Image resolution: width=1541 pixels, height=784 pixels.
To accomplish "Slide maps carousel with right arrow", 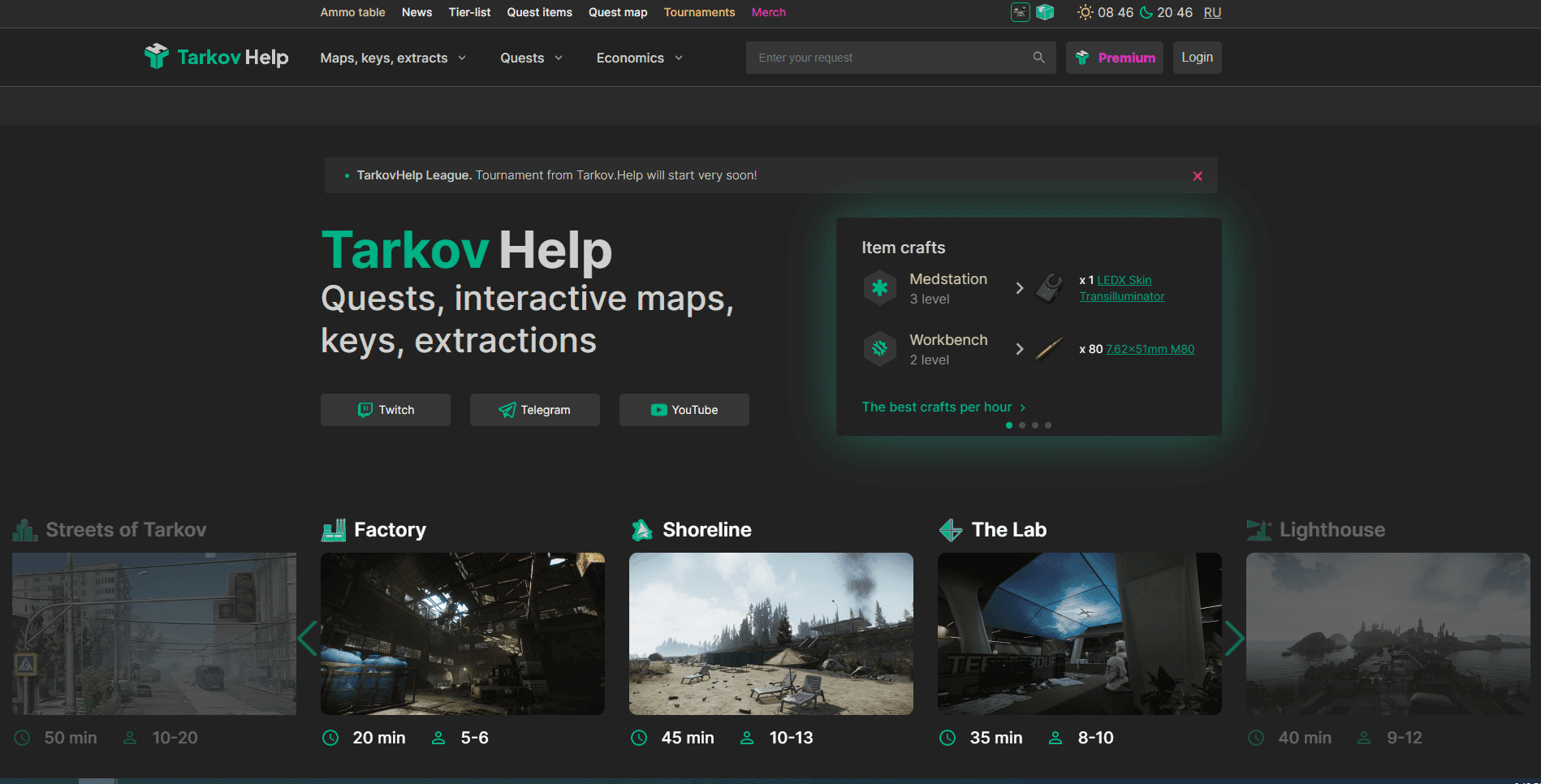I will click(1234, 638).
